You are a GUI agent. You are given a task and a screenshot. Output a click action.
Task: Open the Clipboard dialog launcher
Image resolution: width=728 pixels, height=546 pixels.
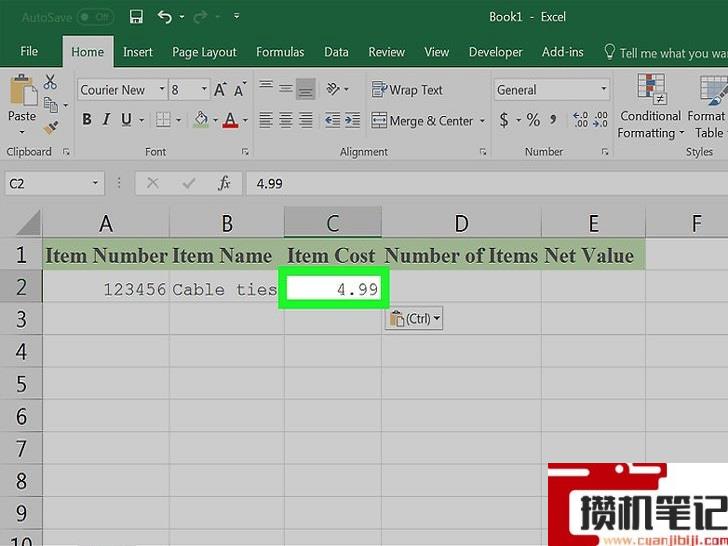(66, 152)
